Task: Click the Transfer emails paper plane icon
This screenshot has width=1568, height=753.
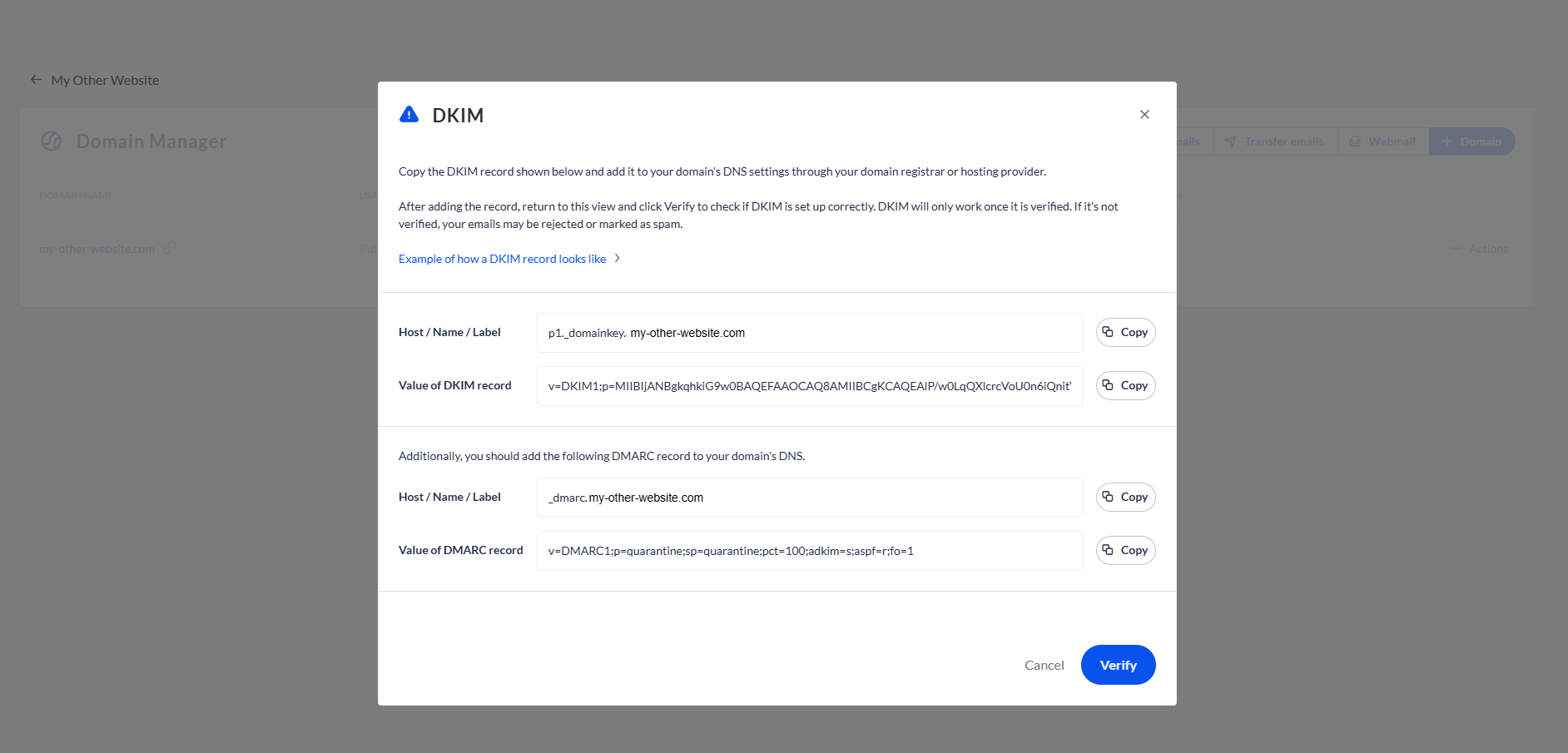Action: coord(1231,141)
